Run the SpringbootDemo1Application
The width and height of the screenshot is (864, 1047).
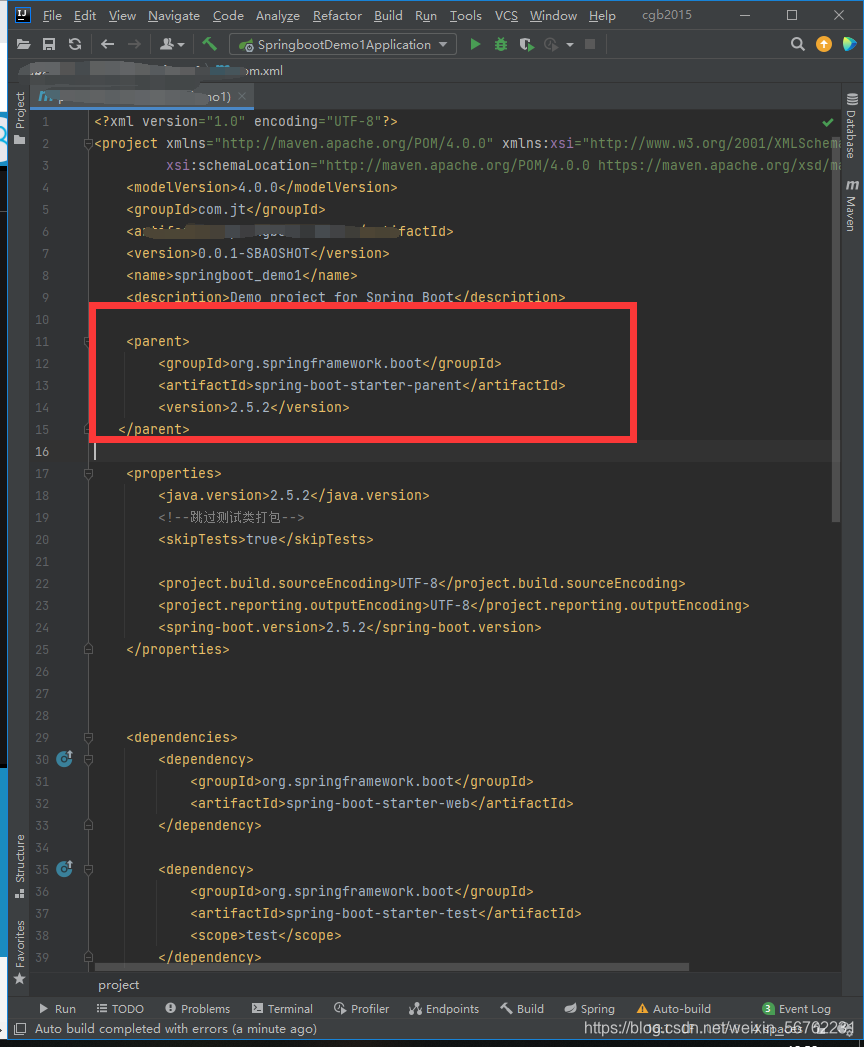[475, 44]
